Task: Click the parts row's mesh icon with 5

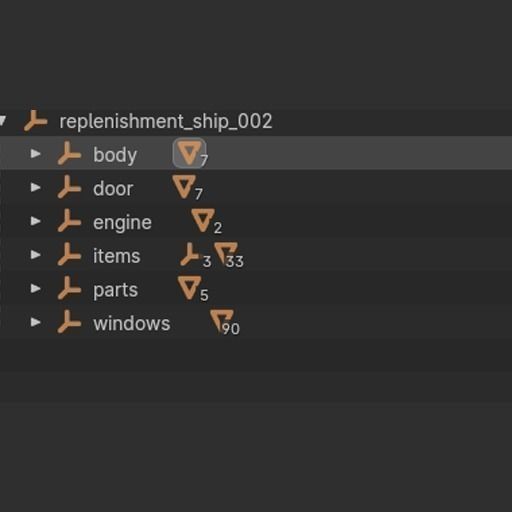Action: (x=193, y=289)
